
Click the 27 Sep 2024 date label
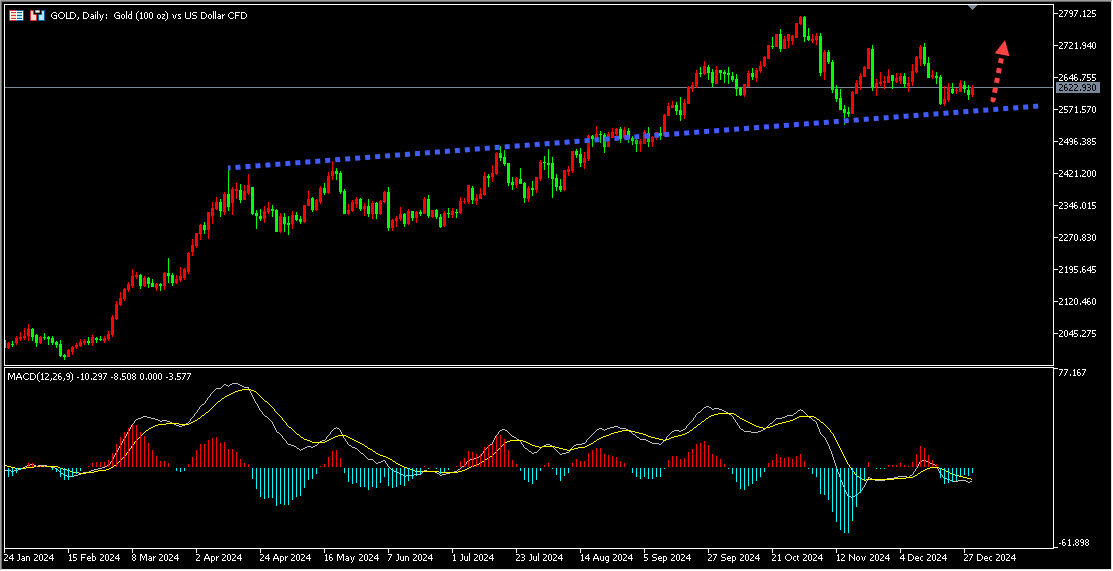tap(733, 556)
